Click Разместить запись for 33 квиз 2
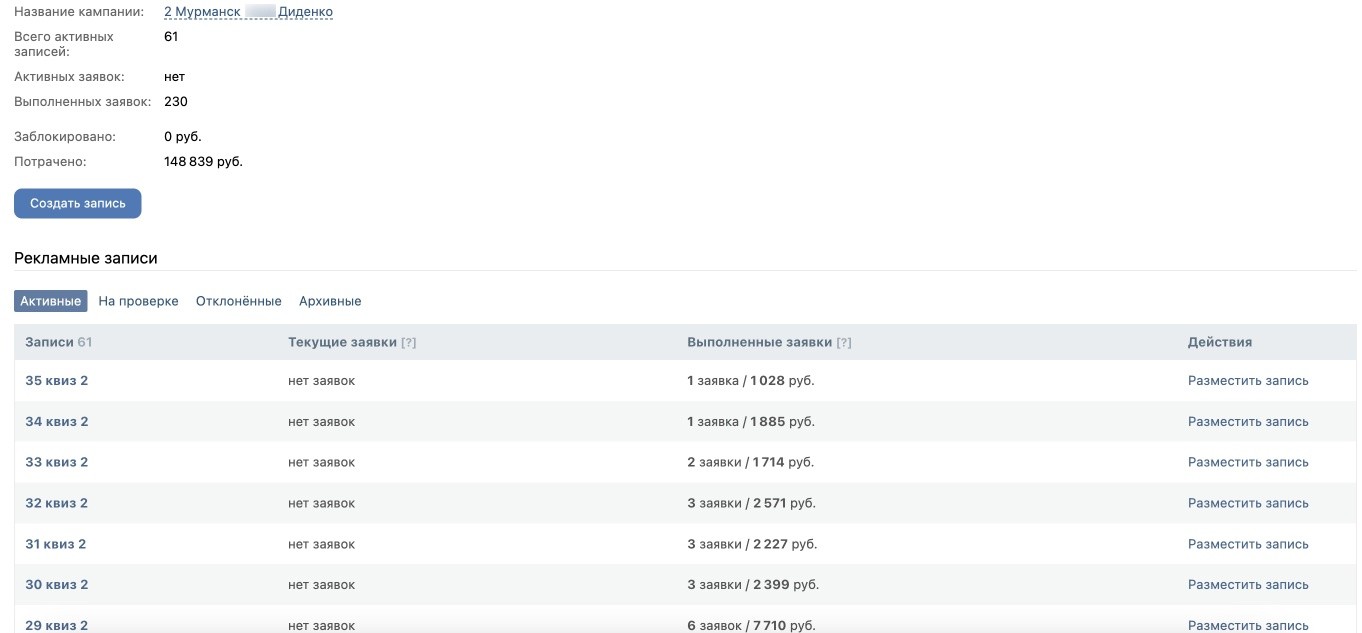This screenshot has width=1362, height=633. click(x=1248, y=462)
